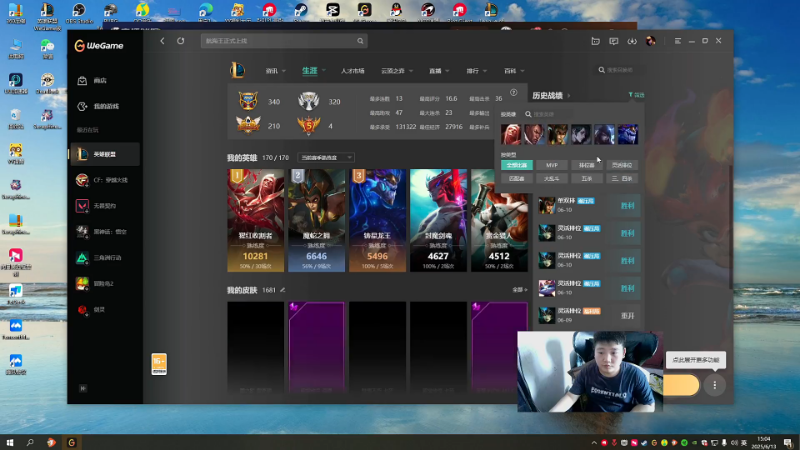This screenshot has width=800, height=450.
Task: Click the League of Legends logo in the nav bar
Action: pos(237,70)
